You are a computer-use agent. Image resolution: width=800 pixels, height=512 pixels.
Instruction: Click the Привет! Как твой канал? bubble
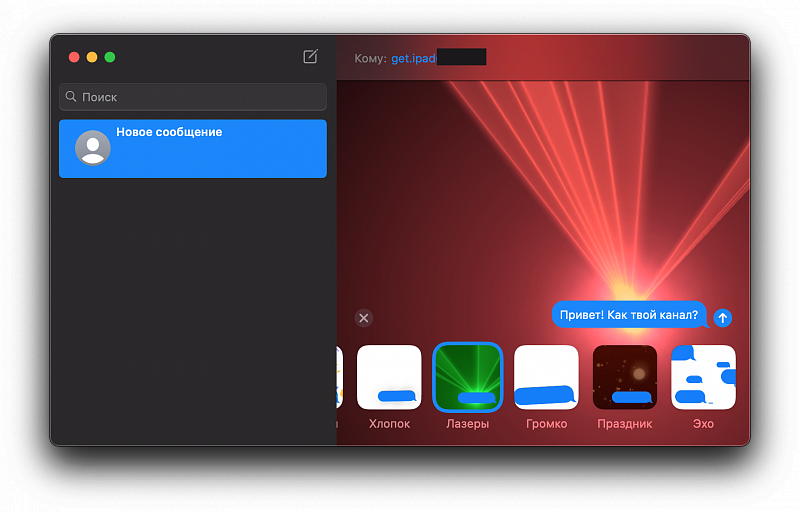tap(630, 315)
